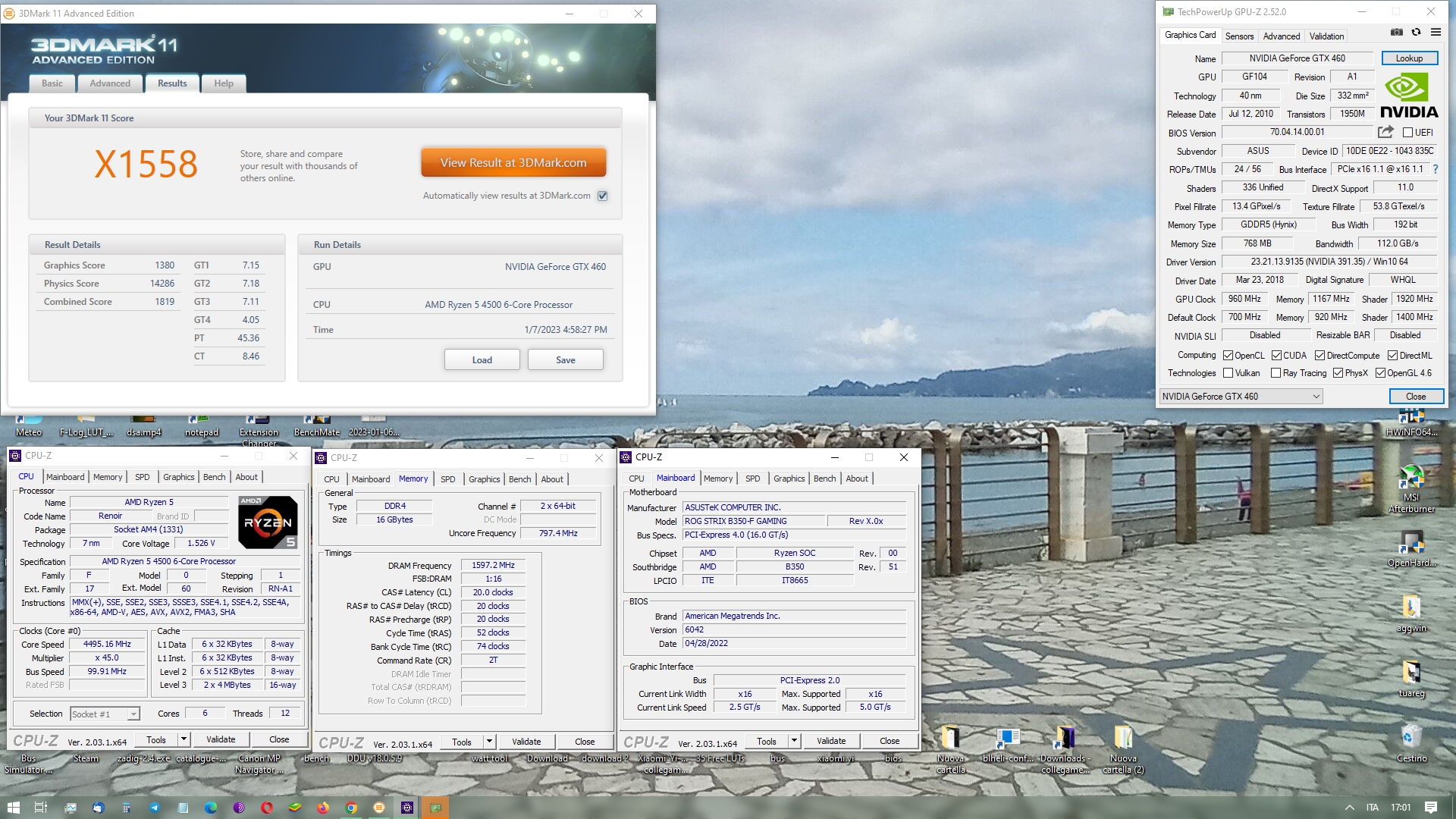The height and width of the screenshot is (819, 1456).
Task: Refresh GPU-Z readings with the refresh icon
Action: coord(1416,33)
